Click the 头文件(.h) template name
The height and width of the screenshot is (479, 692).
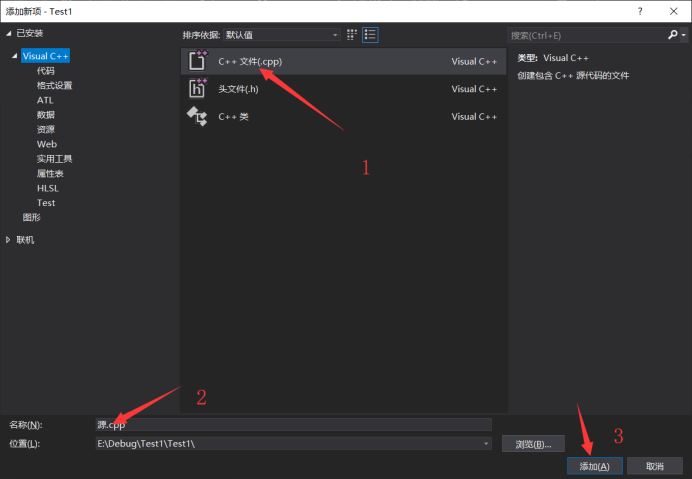pyautogui.click(x=238, y=89)
